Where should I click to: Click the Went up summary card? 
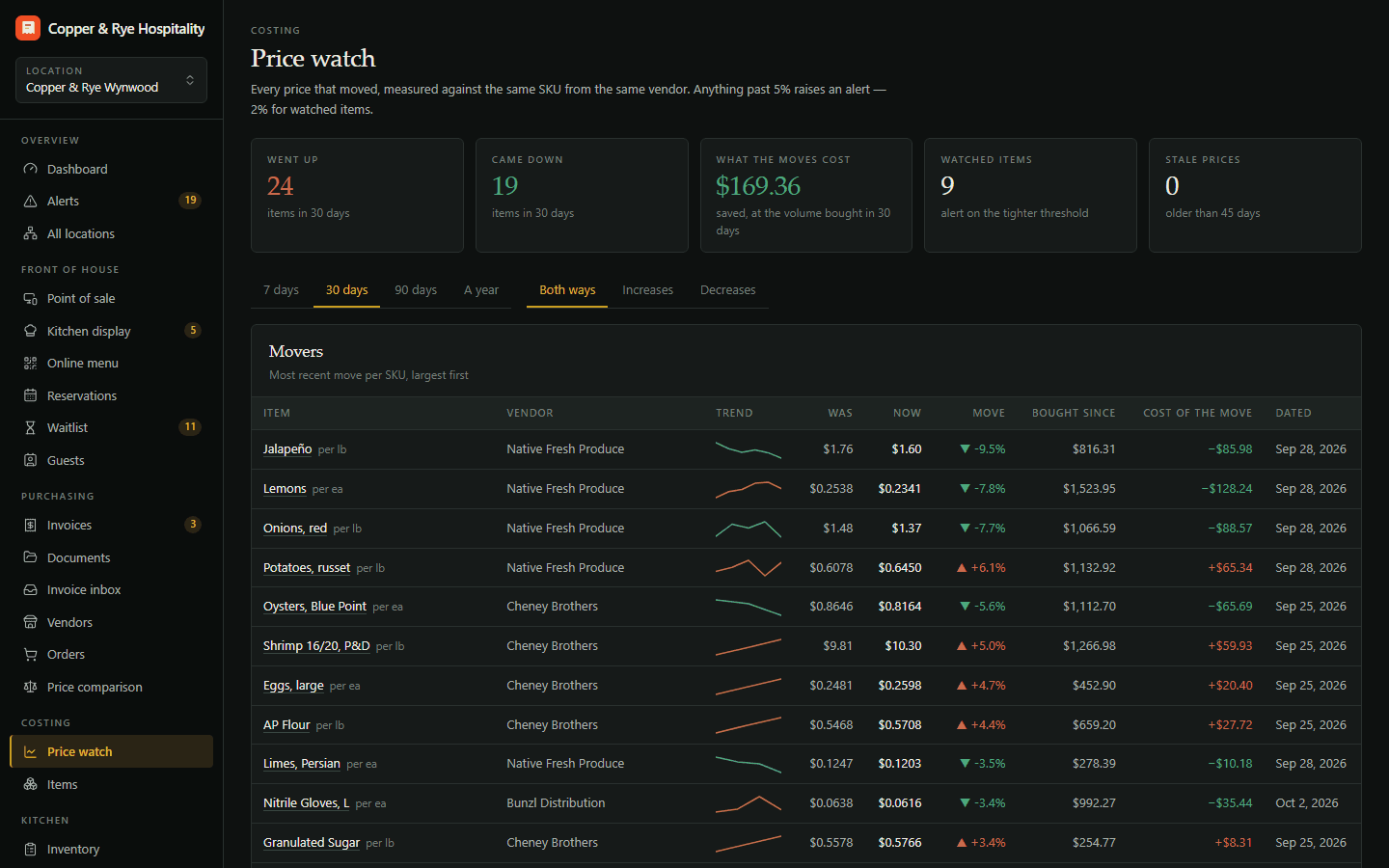tap(357, 195)
